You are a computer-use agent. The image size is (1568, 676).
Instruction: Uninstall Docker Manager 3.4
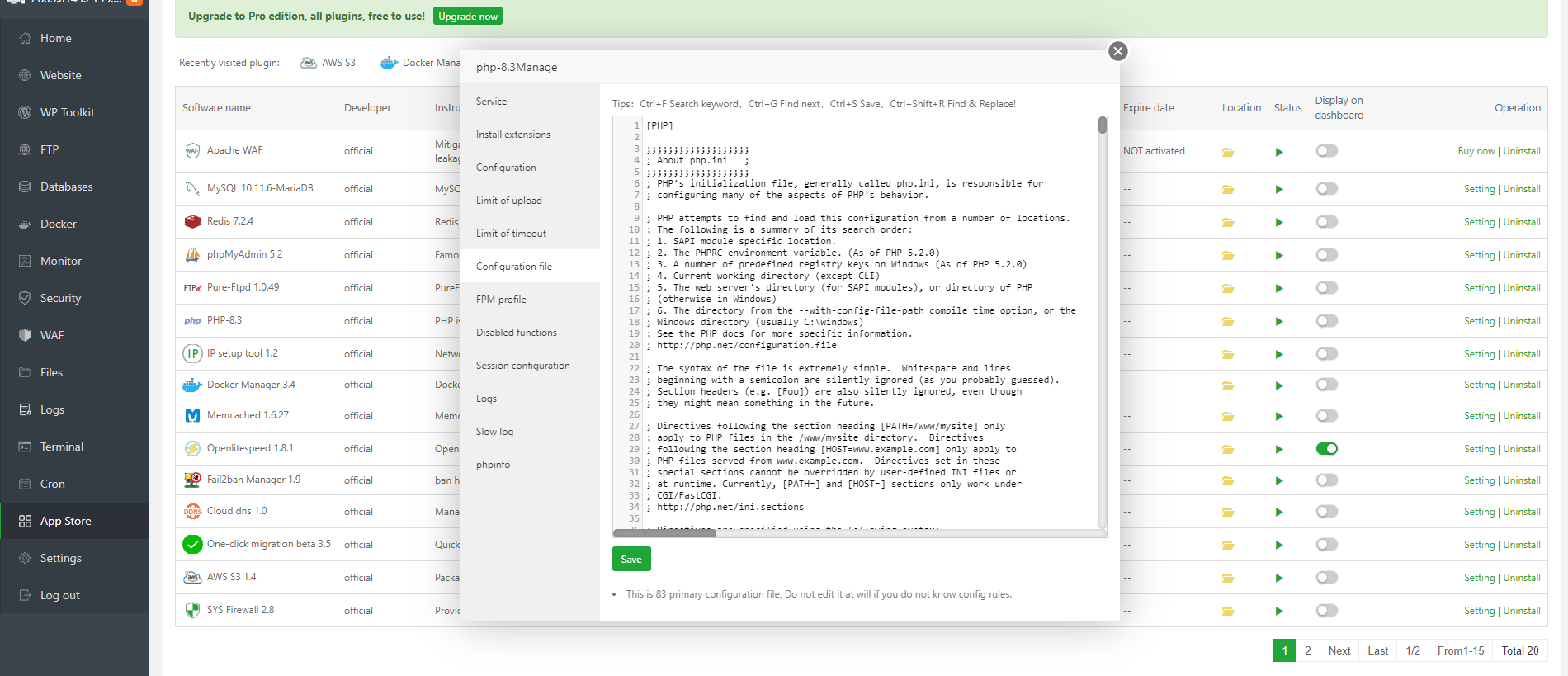[1522, 385]
